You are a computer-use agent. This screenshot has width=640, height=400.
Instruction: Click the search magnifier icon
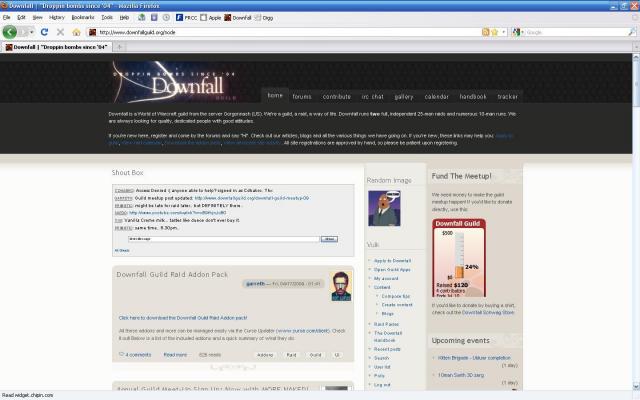[x=631, y=32]
